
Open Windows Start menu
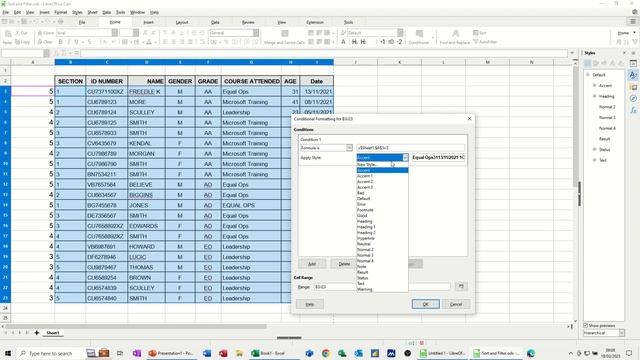[x=8, y=353]
